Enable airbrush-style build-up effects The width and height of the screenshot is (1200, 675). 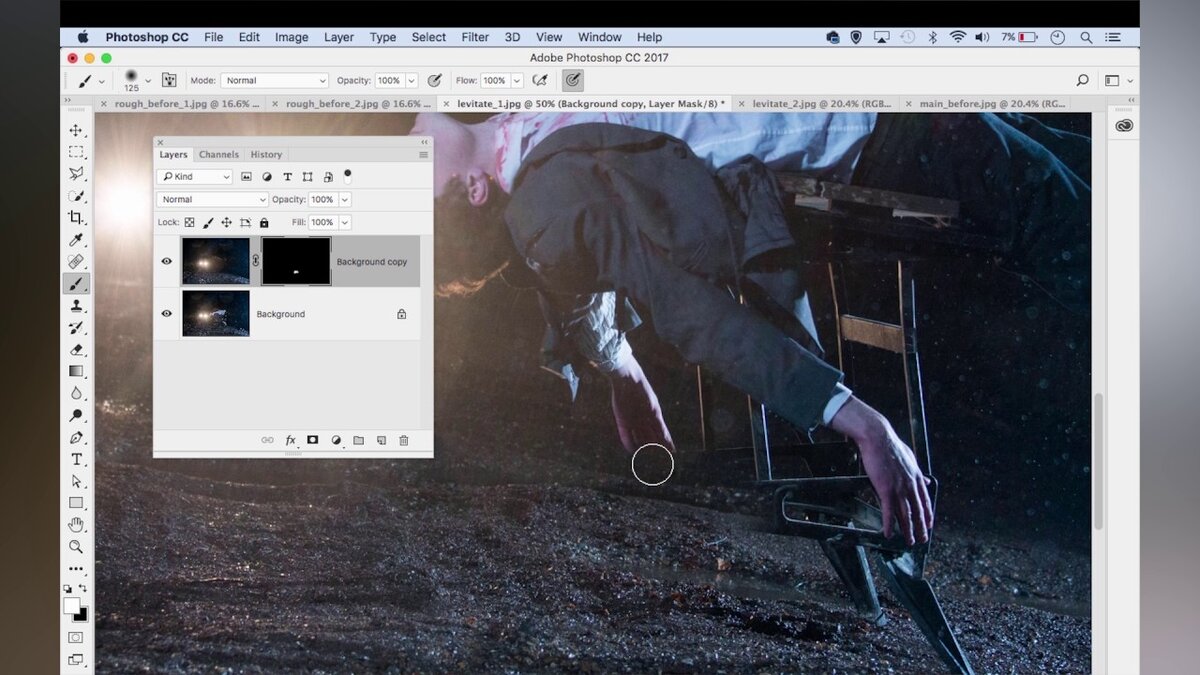[540, 80]
